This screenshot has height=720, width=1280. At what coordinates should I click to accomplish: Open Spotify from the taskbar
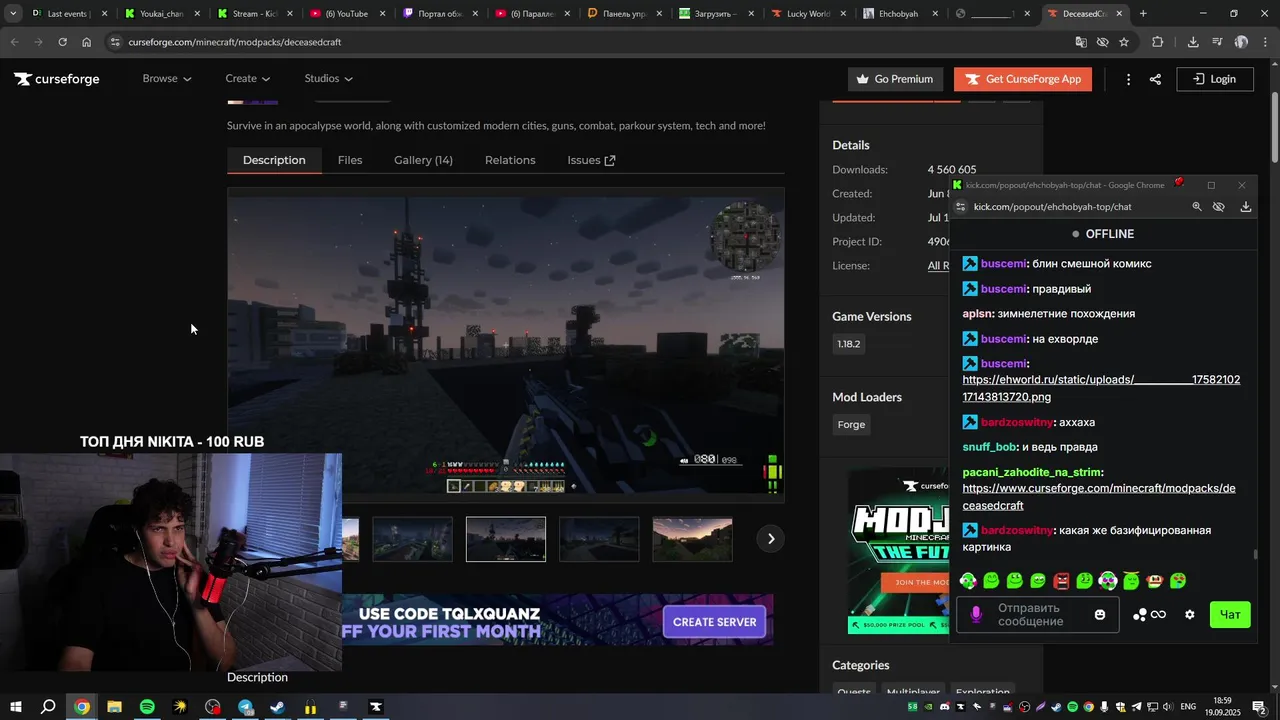tap(147, 707)
